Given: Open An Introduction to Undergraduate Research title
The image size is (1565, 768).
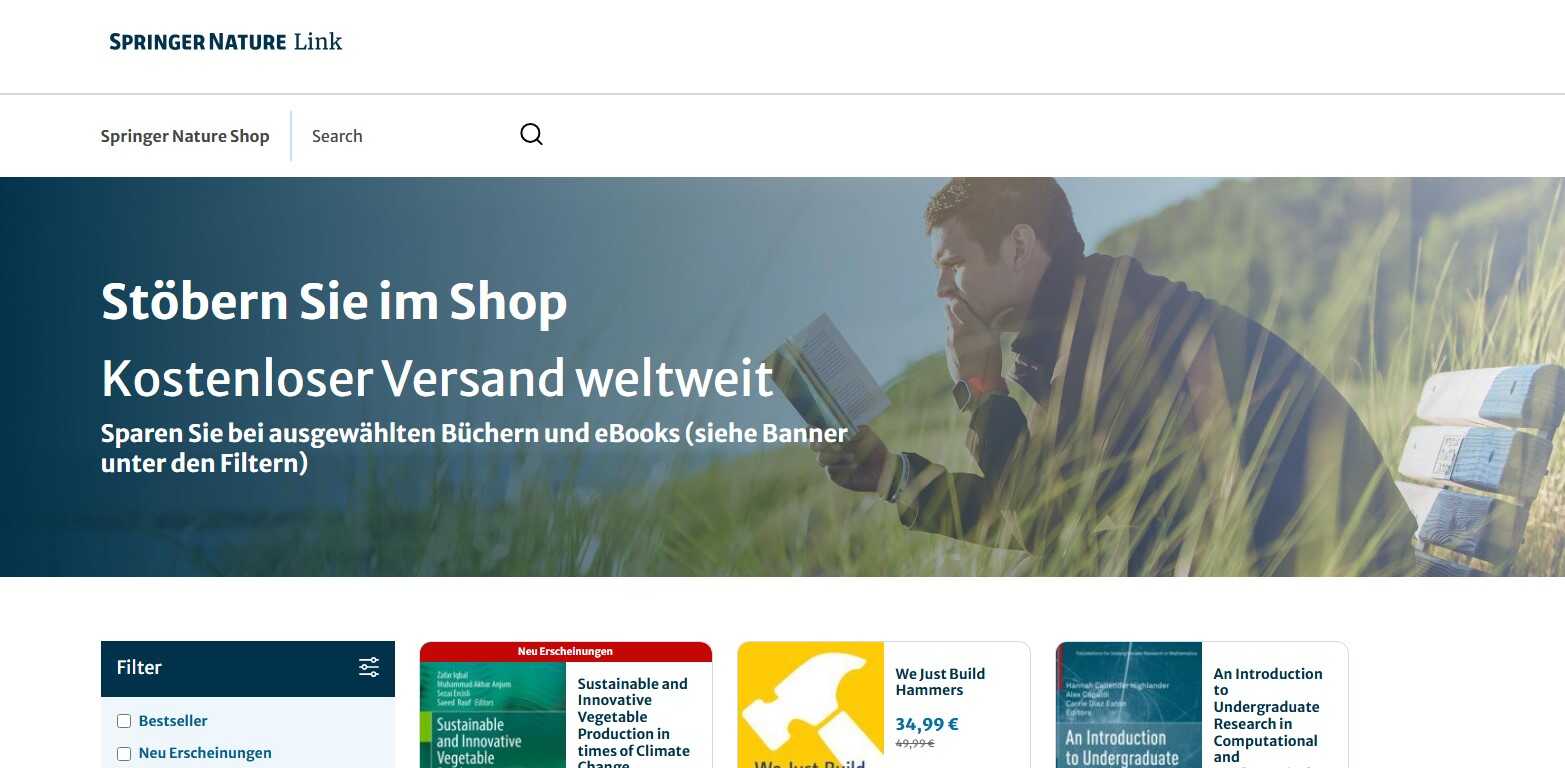Looking at the screenshot, I should (x=1268, y=716).
